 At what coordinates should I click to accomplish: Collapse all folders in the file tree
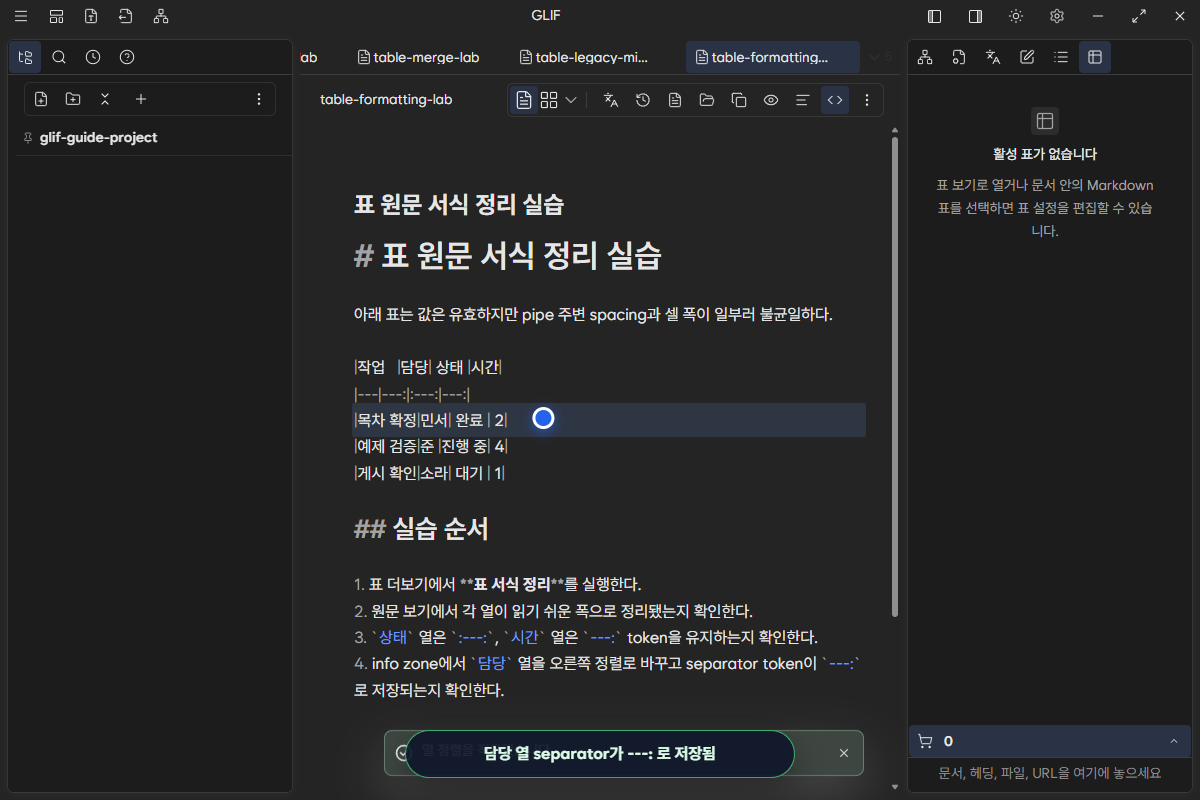pyautogui.click(x=105, y=99)
